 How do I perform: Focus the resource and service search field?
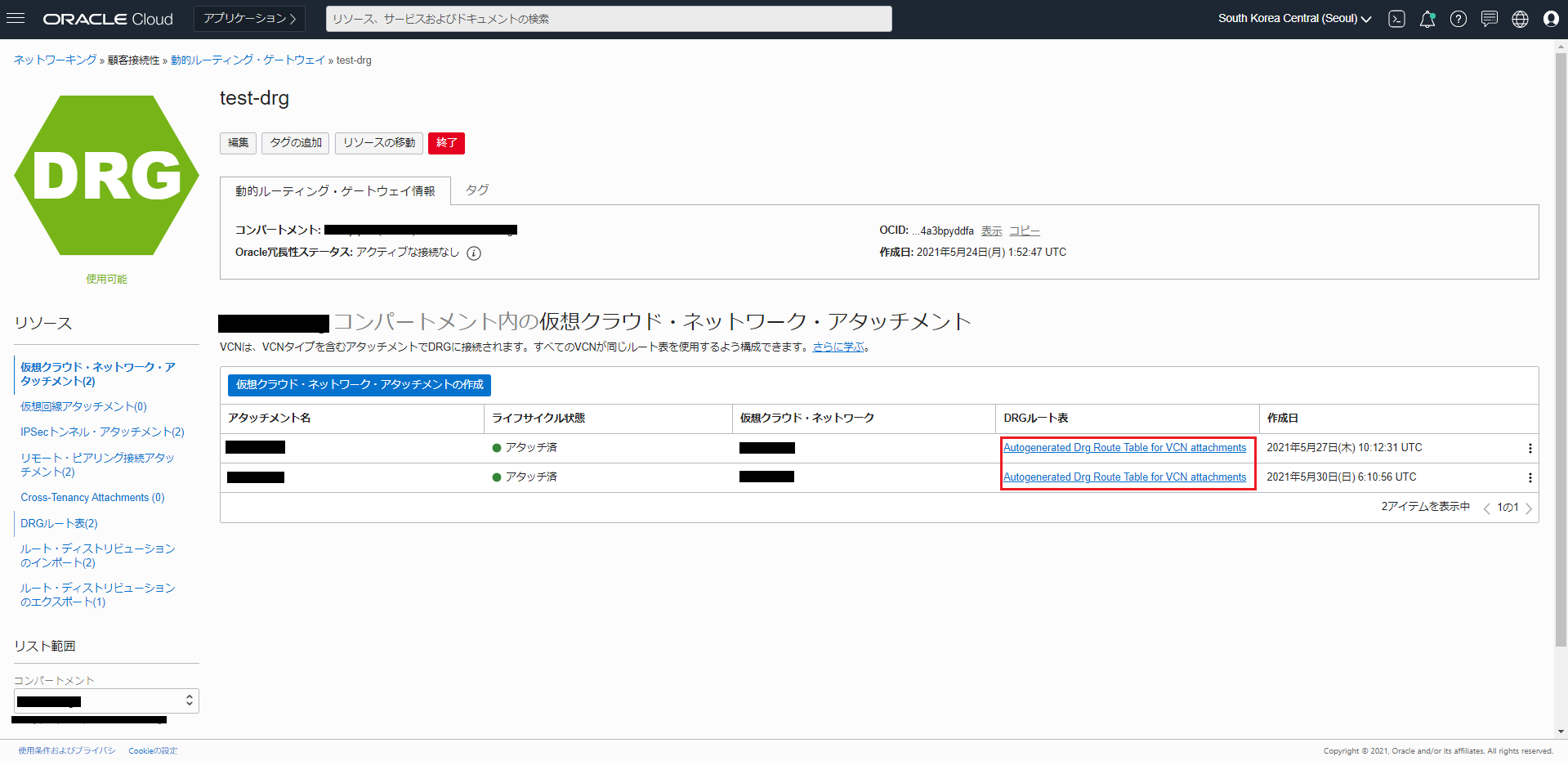click(x=609, y=19)
